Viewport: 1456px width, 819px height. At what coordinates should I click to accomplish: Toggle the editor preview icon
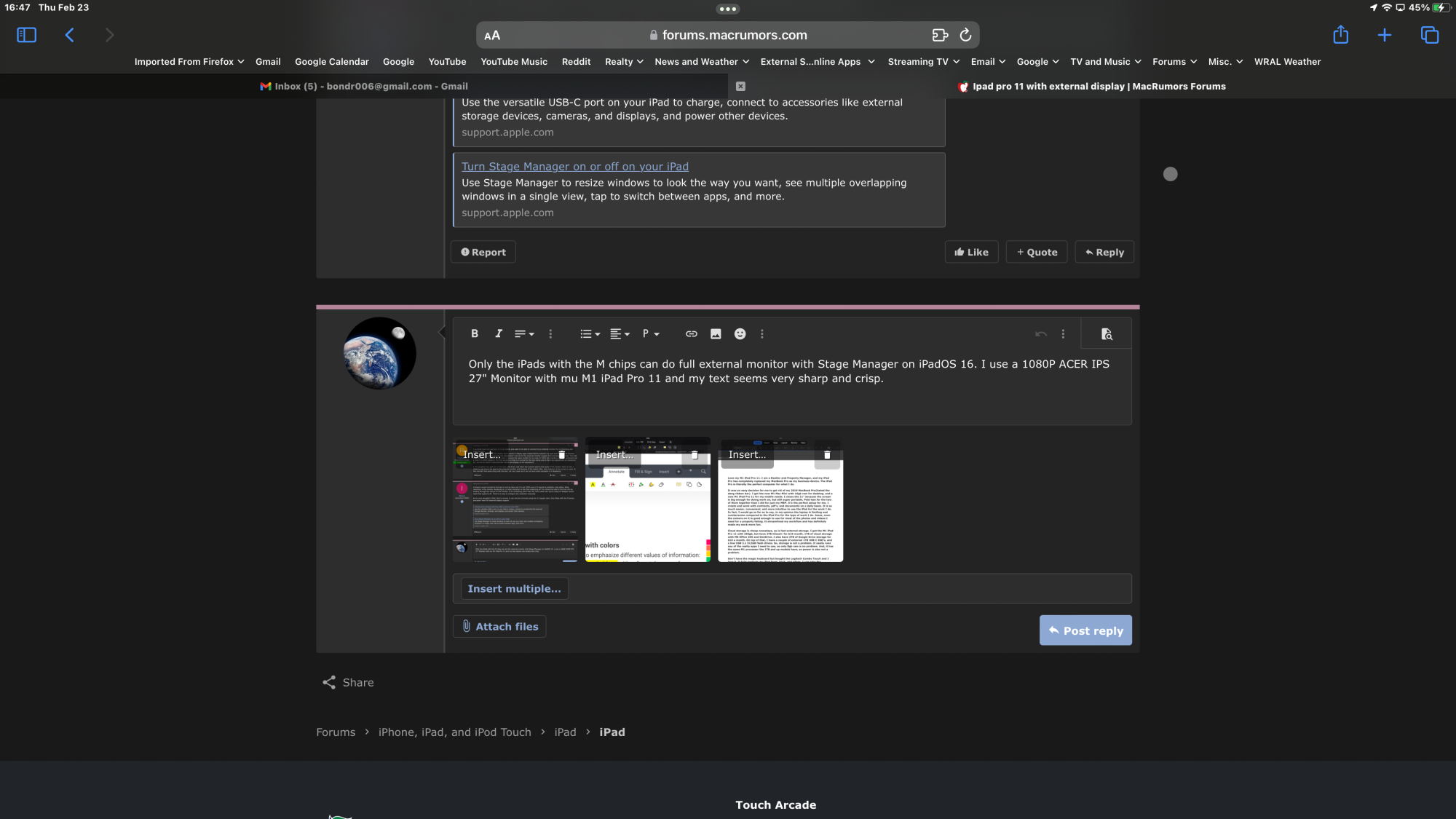1106,333
